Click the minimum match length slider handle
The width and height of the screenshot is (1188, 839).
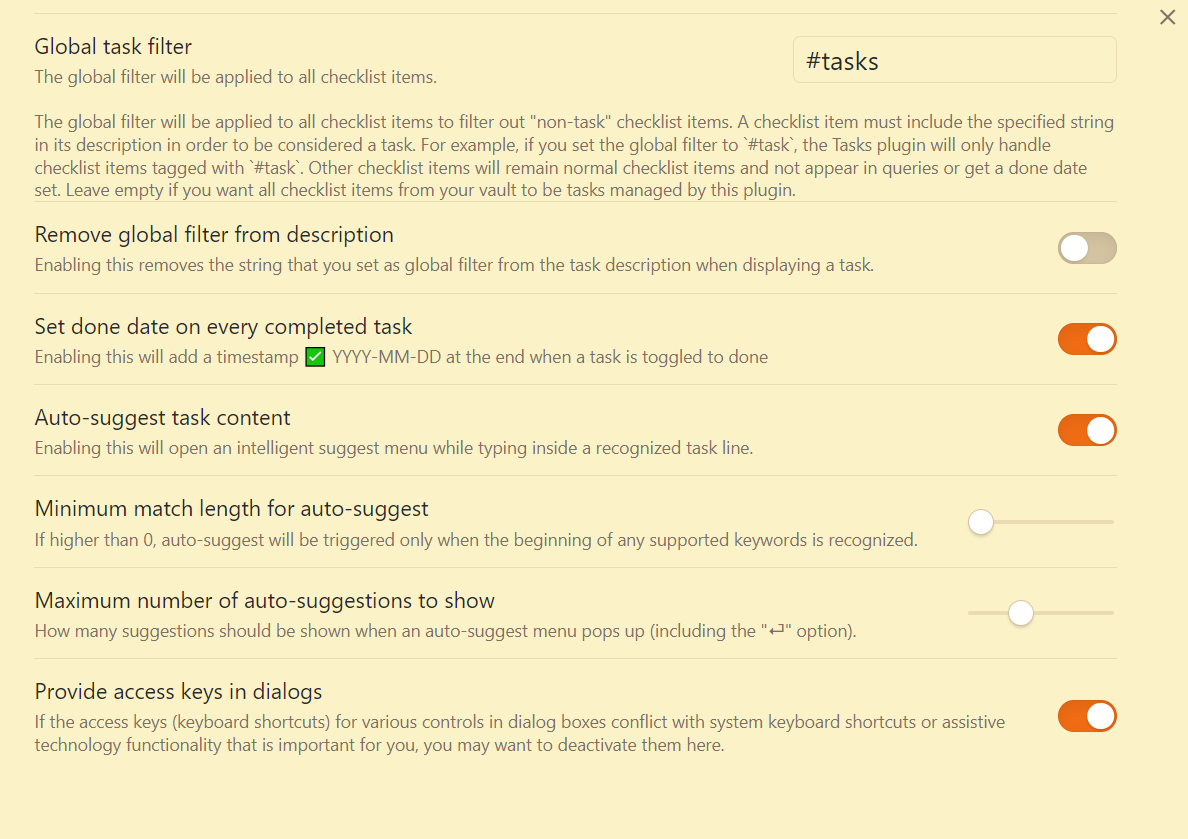(x=980, y=521)
